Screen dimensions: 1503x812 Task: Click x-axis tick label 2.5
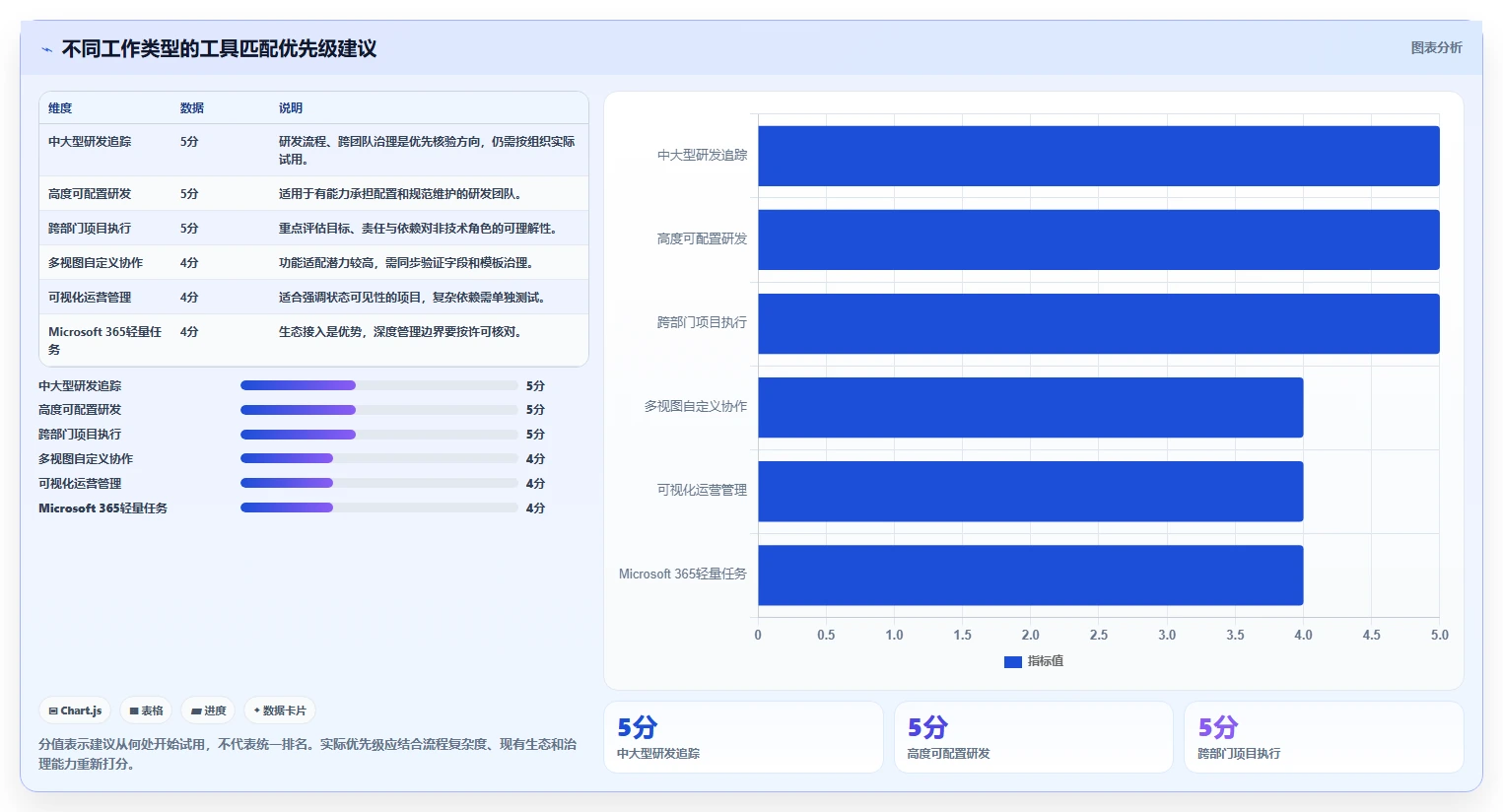click(x=1099, y=636)
